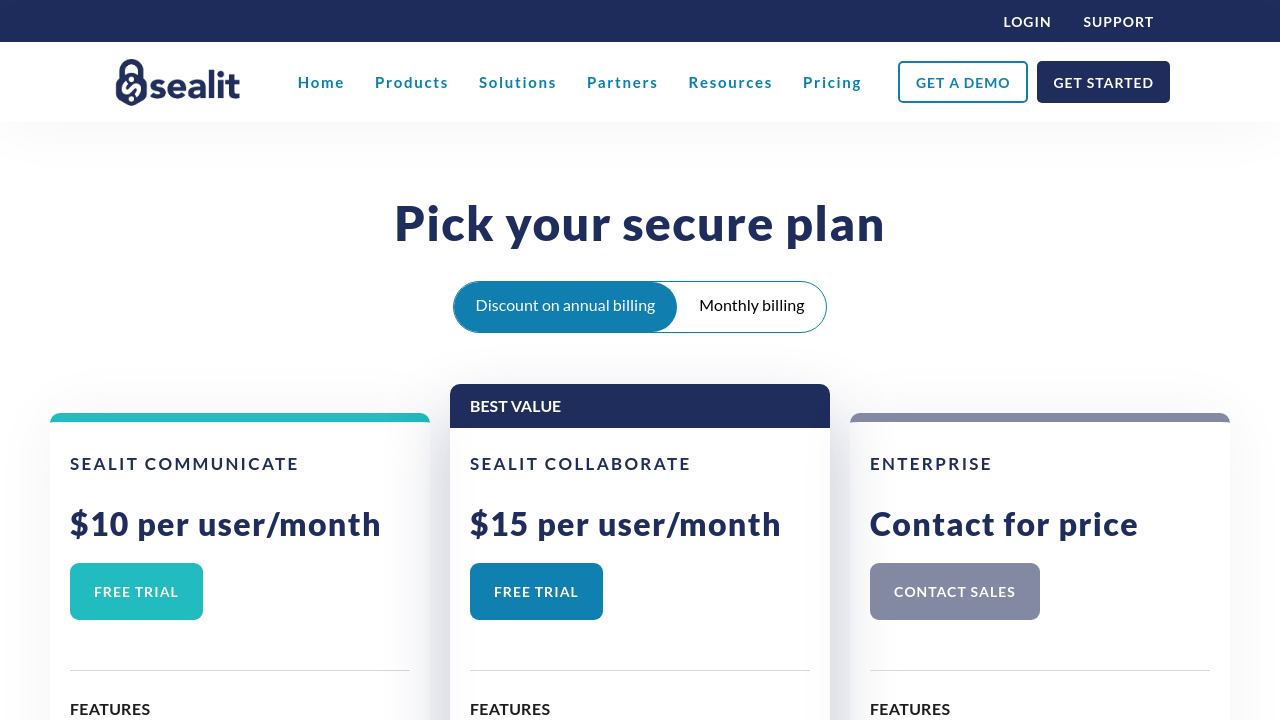Click the Best Value banner
This screenshot has height=720, width=1280.
(639, 406)
